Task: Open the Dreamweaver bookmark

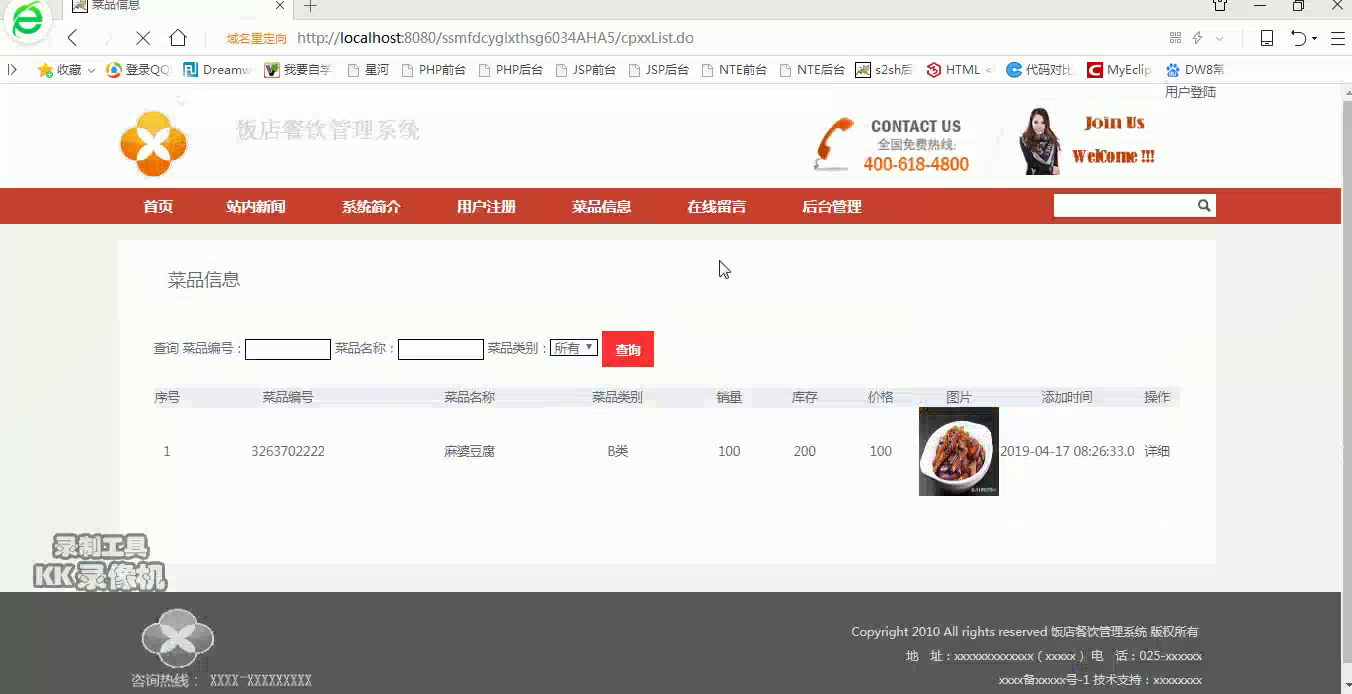Action: tap(217, 70)
